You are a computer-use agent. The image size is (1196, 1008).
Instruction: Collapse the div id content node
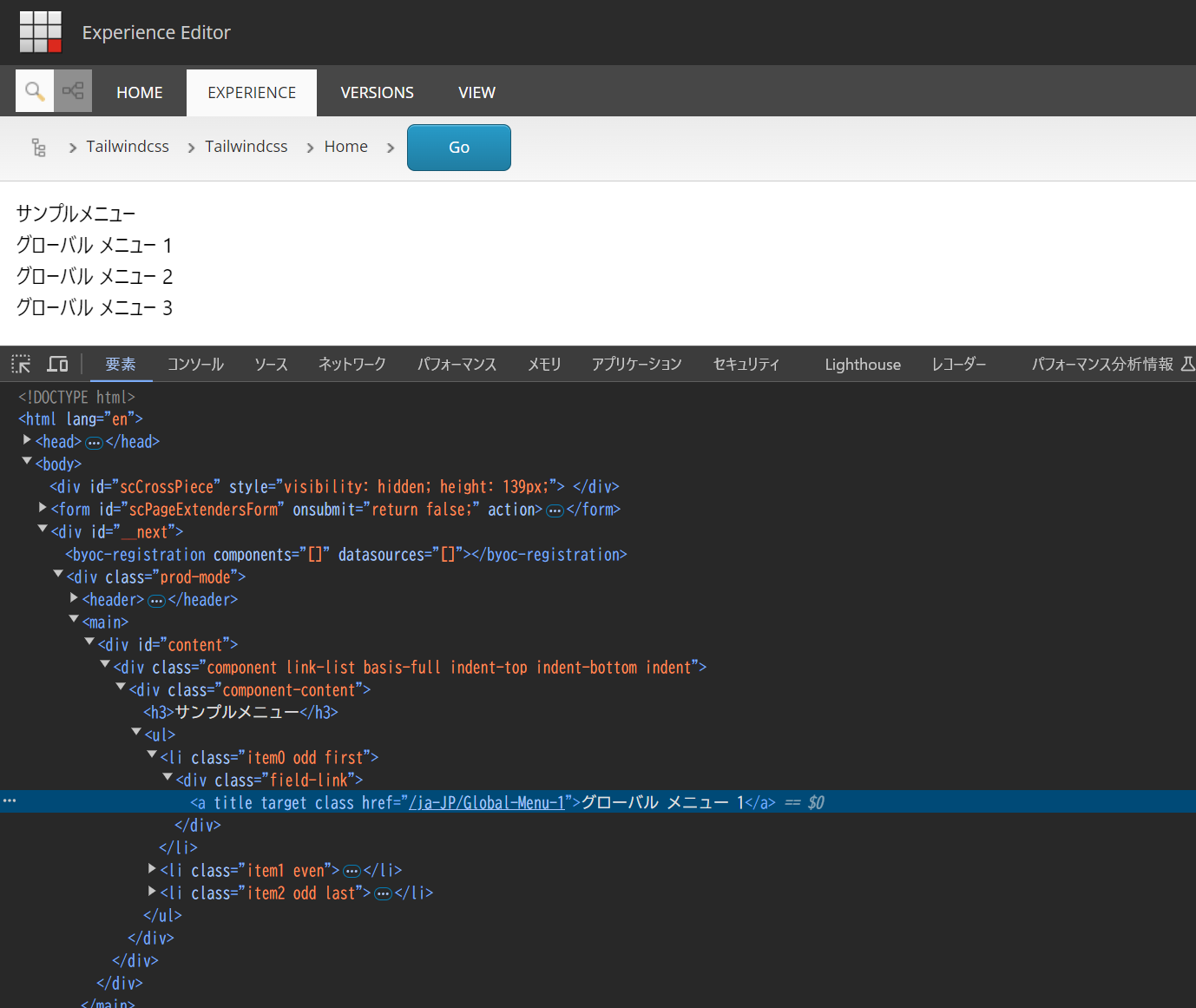point(89,642)
